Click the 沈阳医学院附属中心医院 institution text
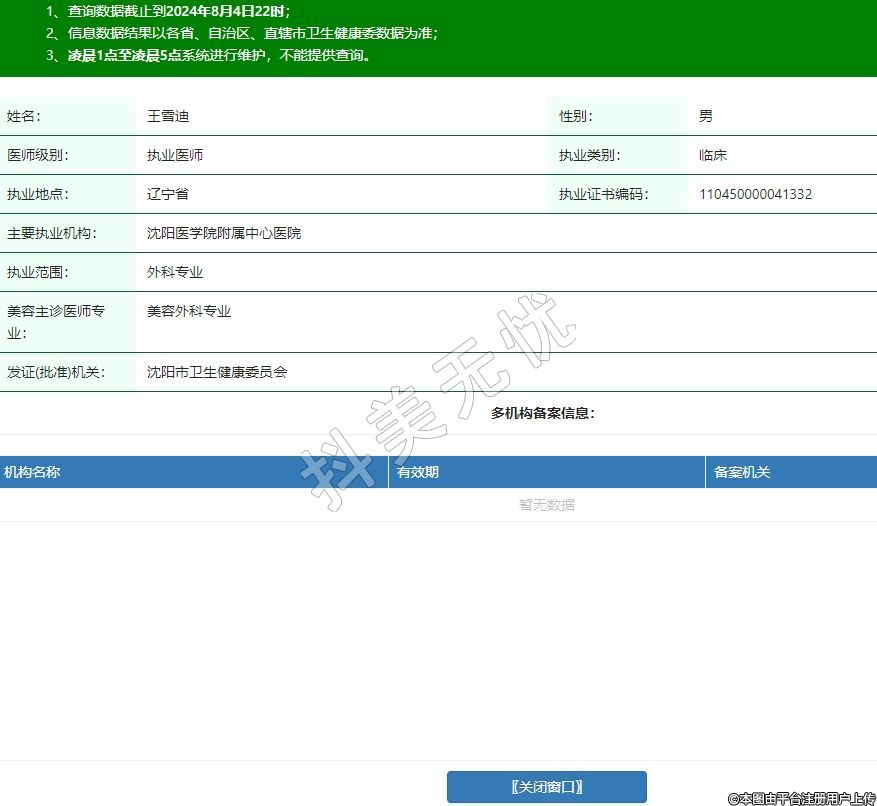The width and height of the screenshot is (877, 806). (224, 233)
